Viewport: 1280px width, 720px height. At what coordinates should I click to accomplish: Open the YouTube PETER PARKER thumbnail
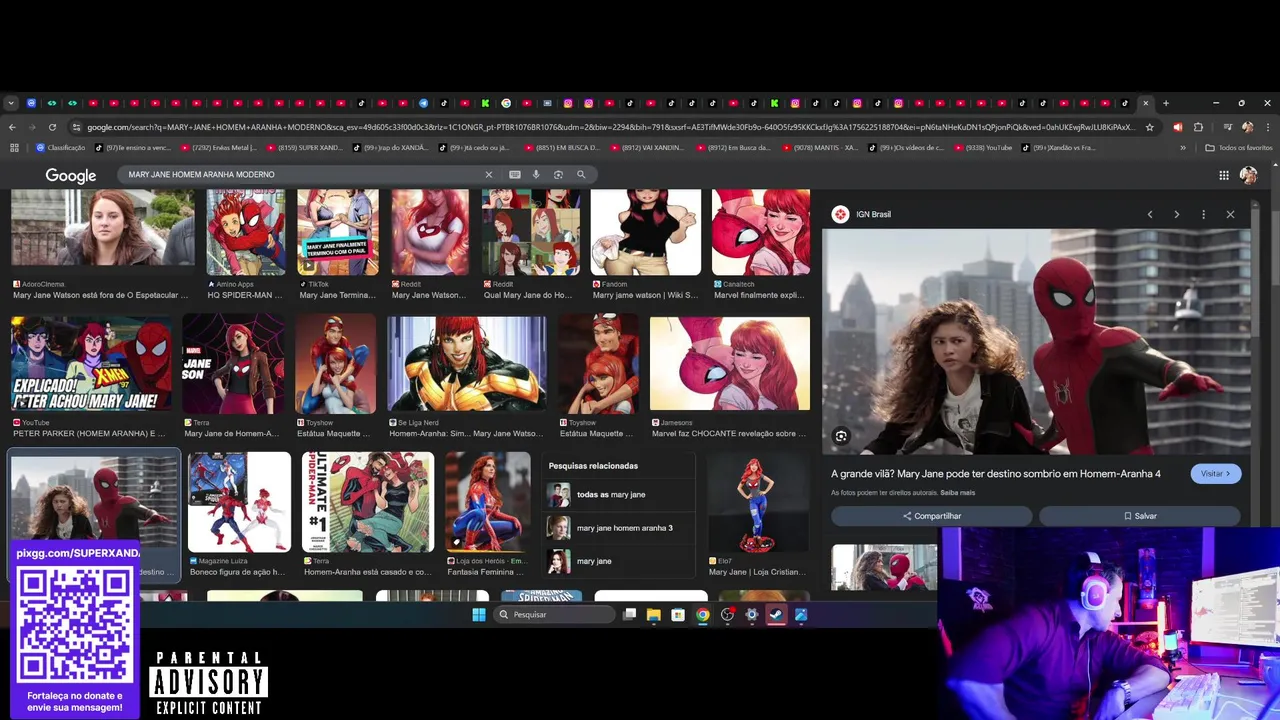91,364
